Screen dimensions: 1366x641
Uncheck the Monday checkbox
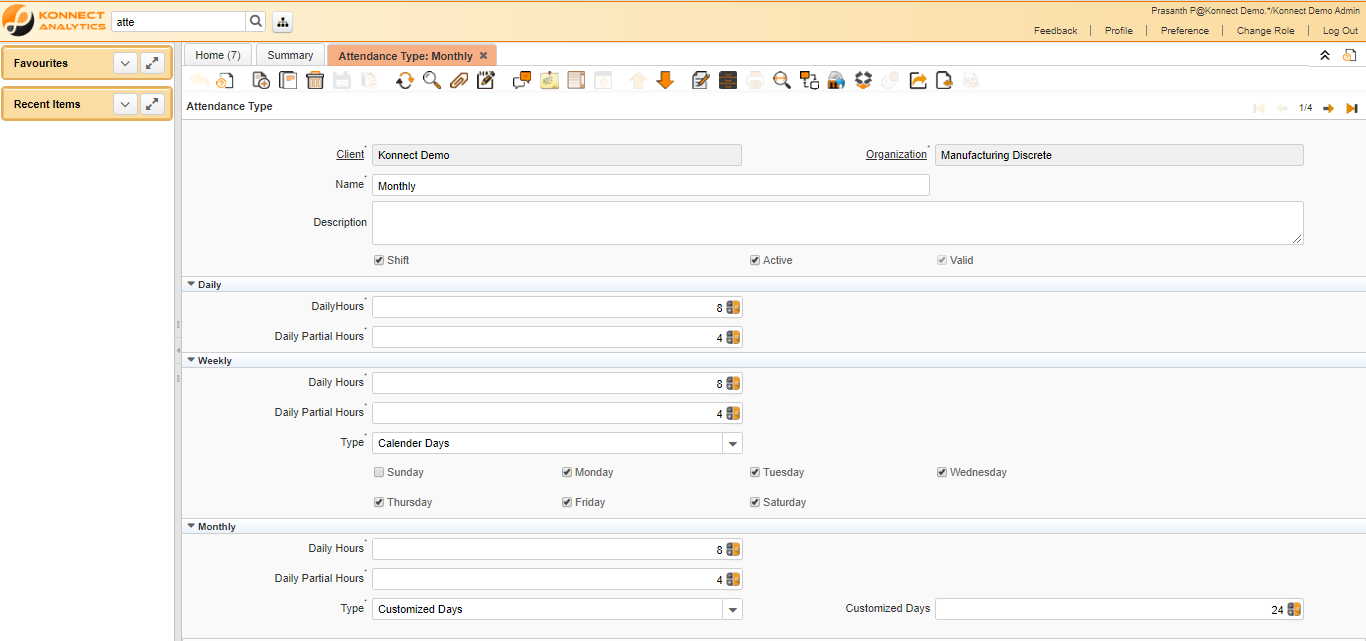pos(567,472)
